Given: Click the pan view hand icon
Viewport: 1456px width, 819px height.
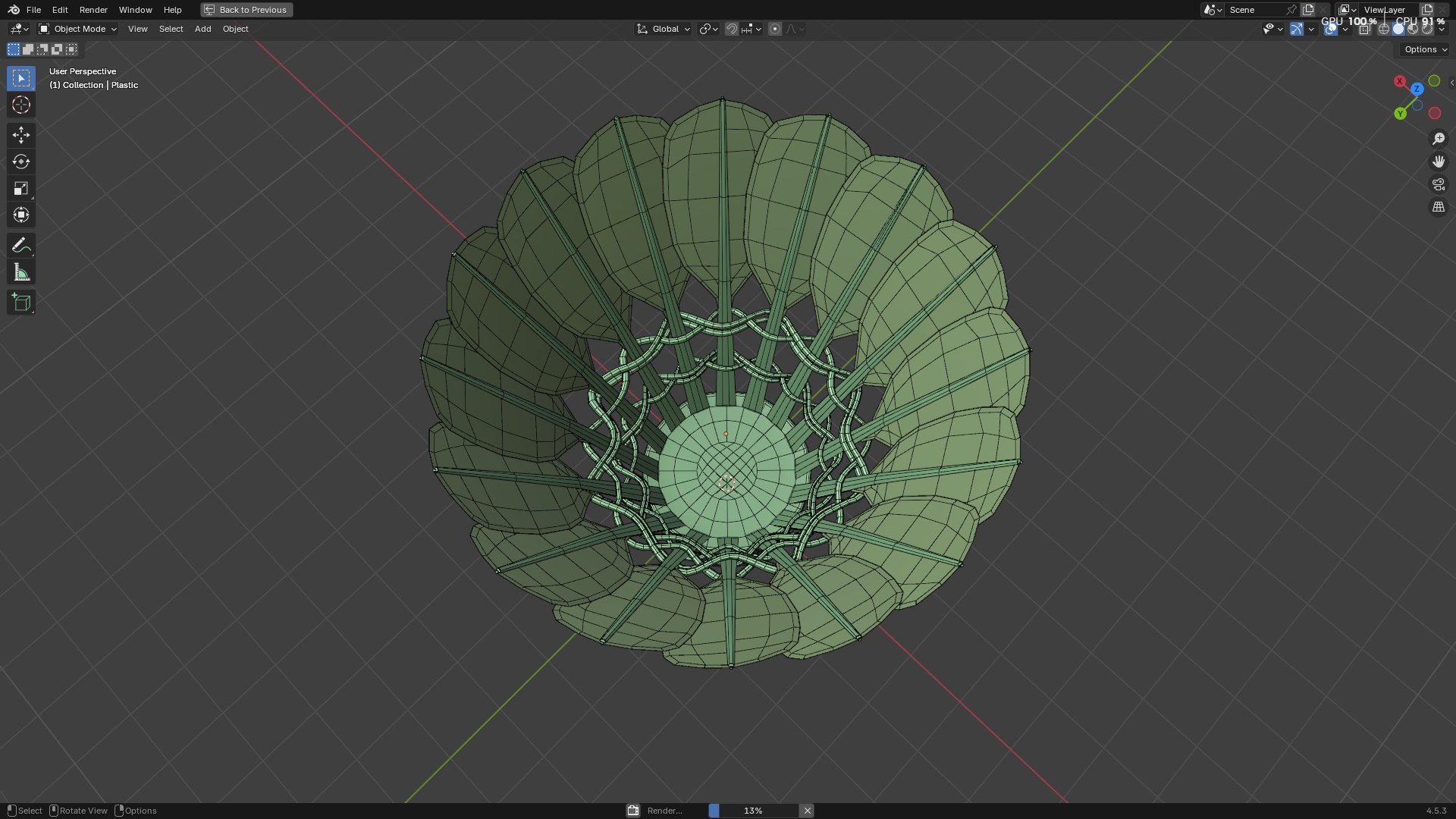Looking at the screenshot, I should [x=1439, y=162].
